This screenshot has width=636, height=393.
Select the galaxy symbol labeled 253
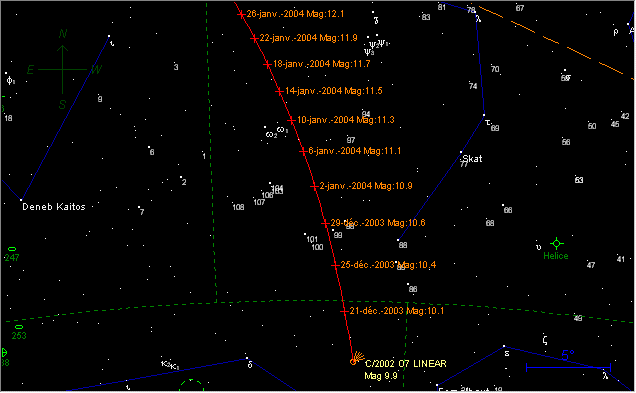tap(19, 327)
